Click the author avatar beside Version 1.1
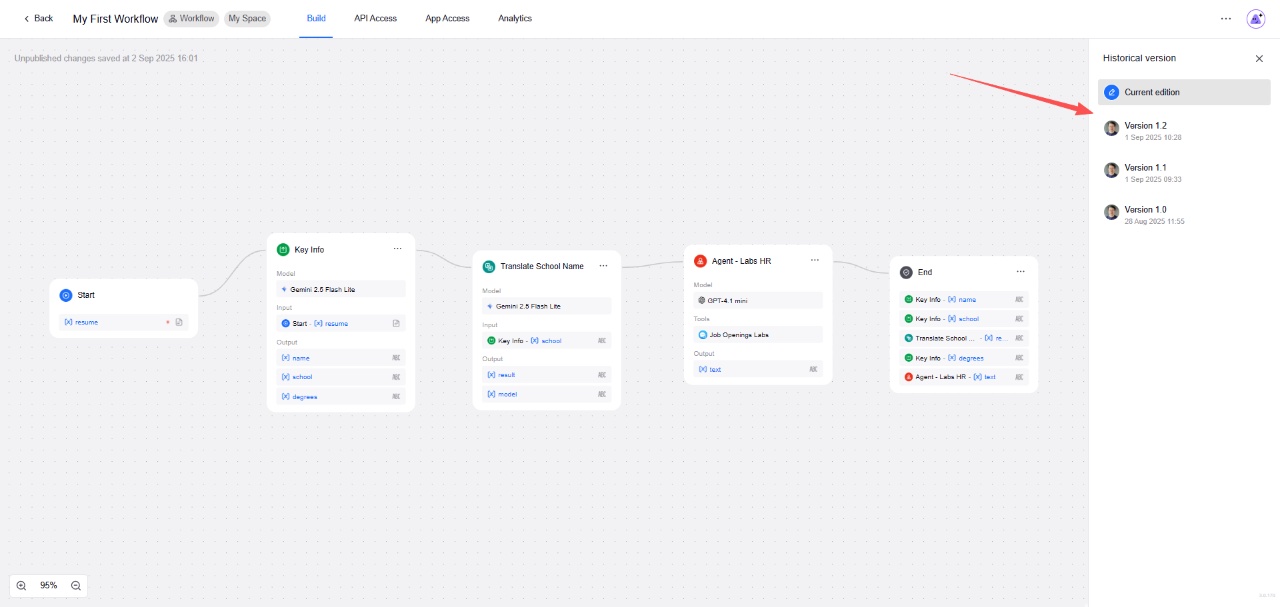The image size is (1280, 607). 1111,170
